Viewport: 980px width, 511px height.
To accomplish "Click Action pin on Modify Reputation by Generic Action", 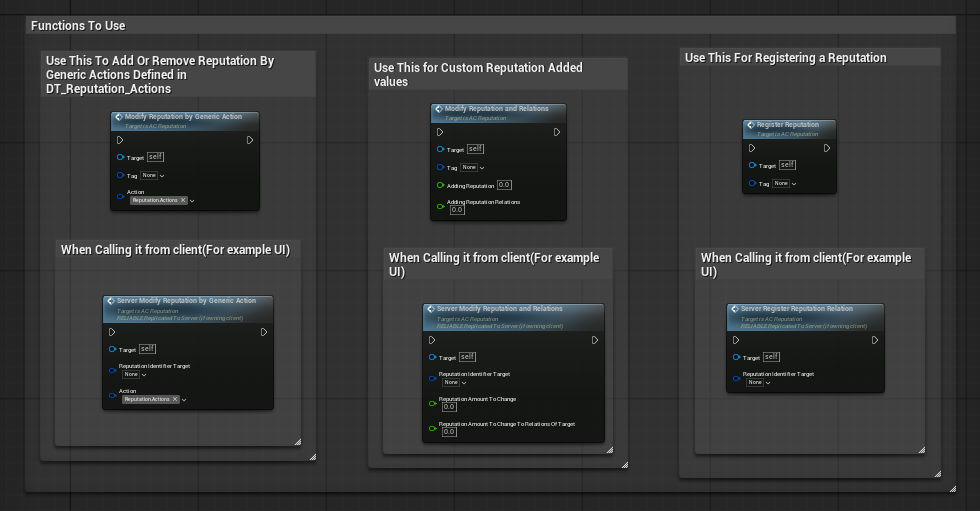I will click(120, 197).
